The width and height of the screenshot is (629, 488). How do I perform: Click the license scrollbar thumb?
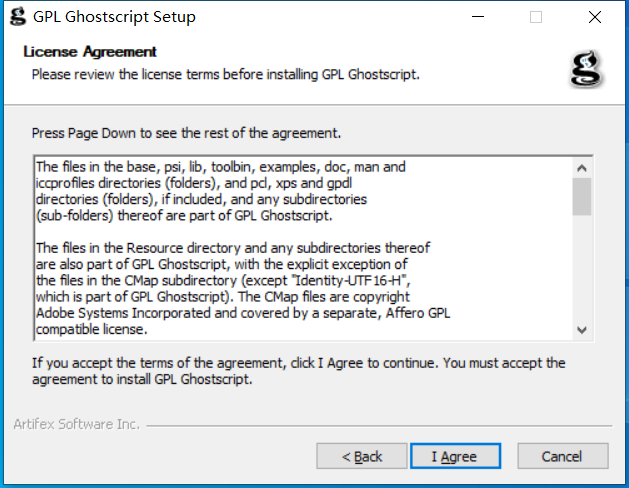point(582,196)
